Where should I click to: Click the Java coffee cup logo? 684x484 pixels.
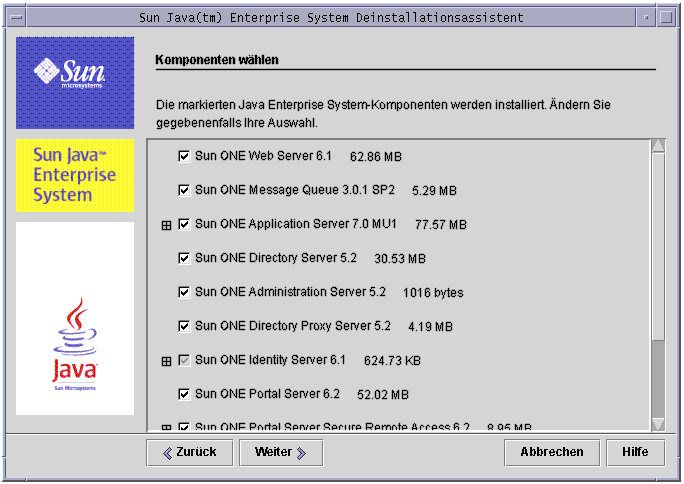pos(75,344)
